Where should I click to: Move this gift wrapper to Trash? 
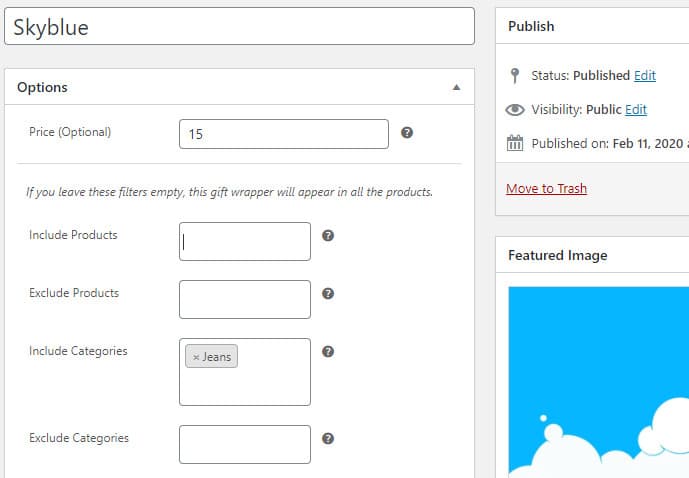tap(546, 188)
